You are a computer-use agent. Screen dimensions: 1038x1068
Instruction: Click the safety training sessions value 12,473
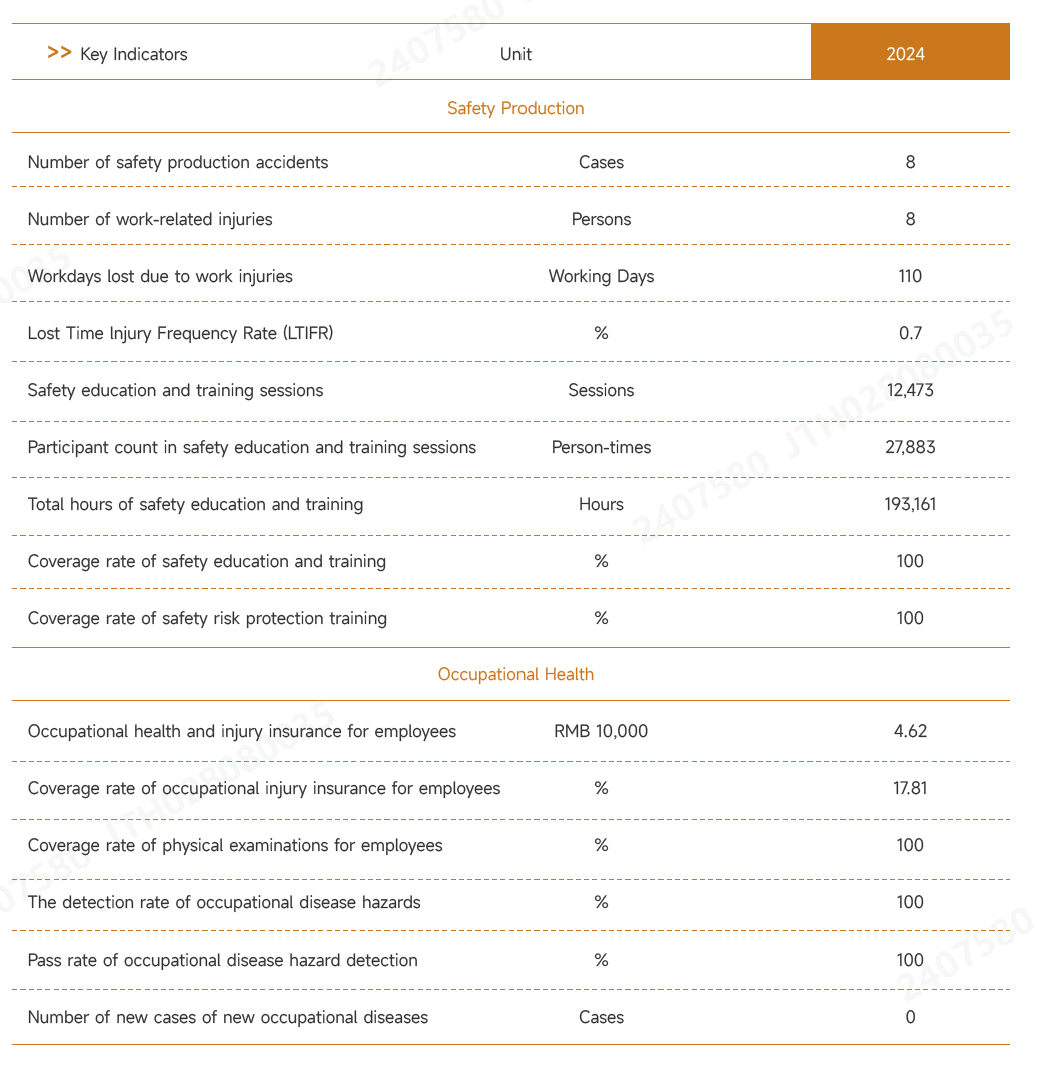point(910,390)
